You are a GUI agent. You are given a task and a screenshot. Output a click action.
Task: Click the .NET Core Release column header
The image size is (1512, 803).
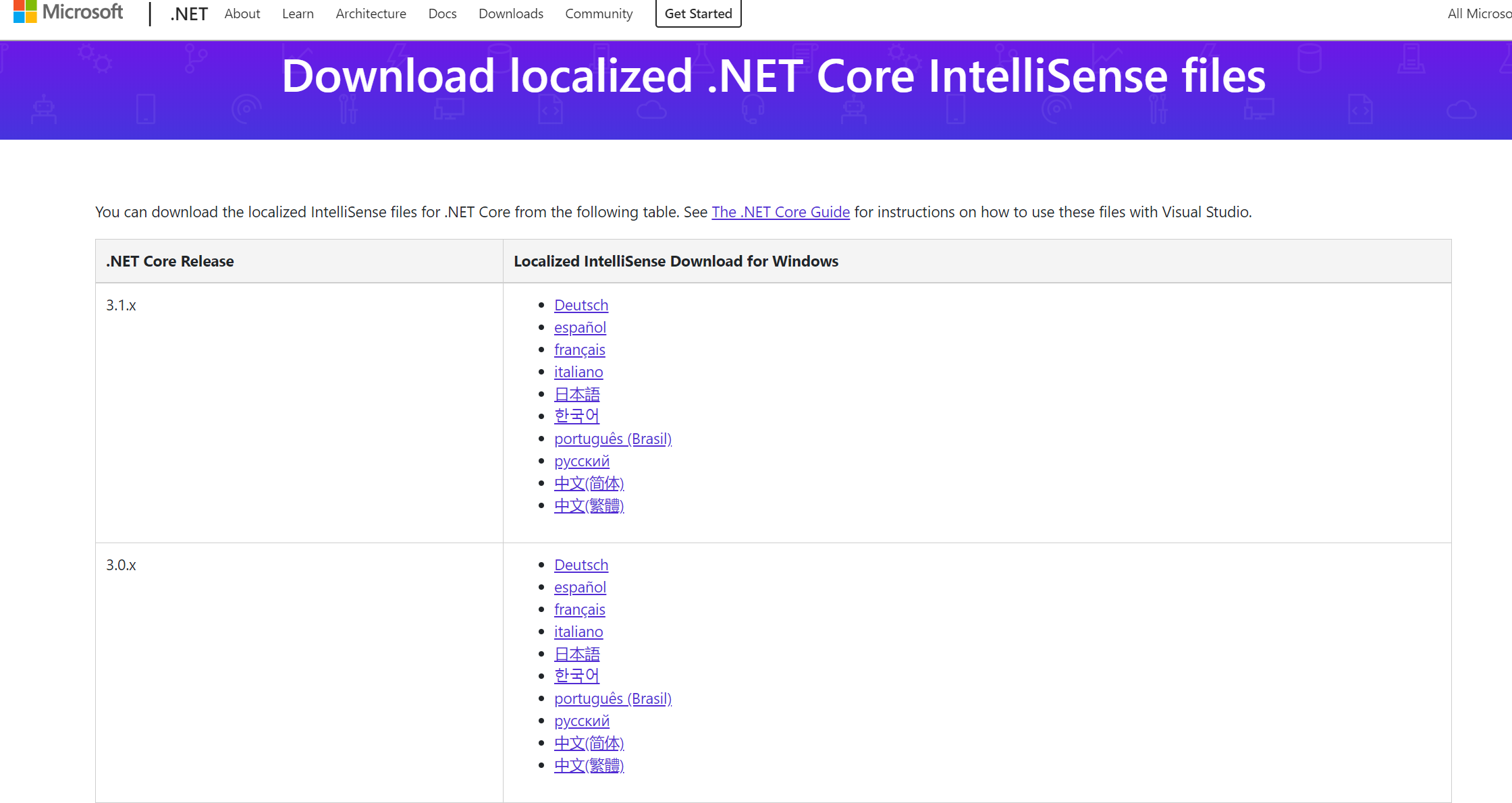[299, 261]
